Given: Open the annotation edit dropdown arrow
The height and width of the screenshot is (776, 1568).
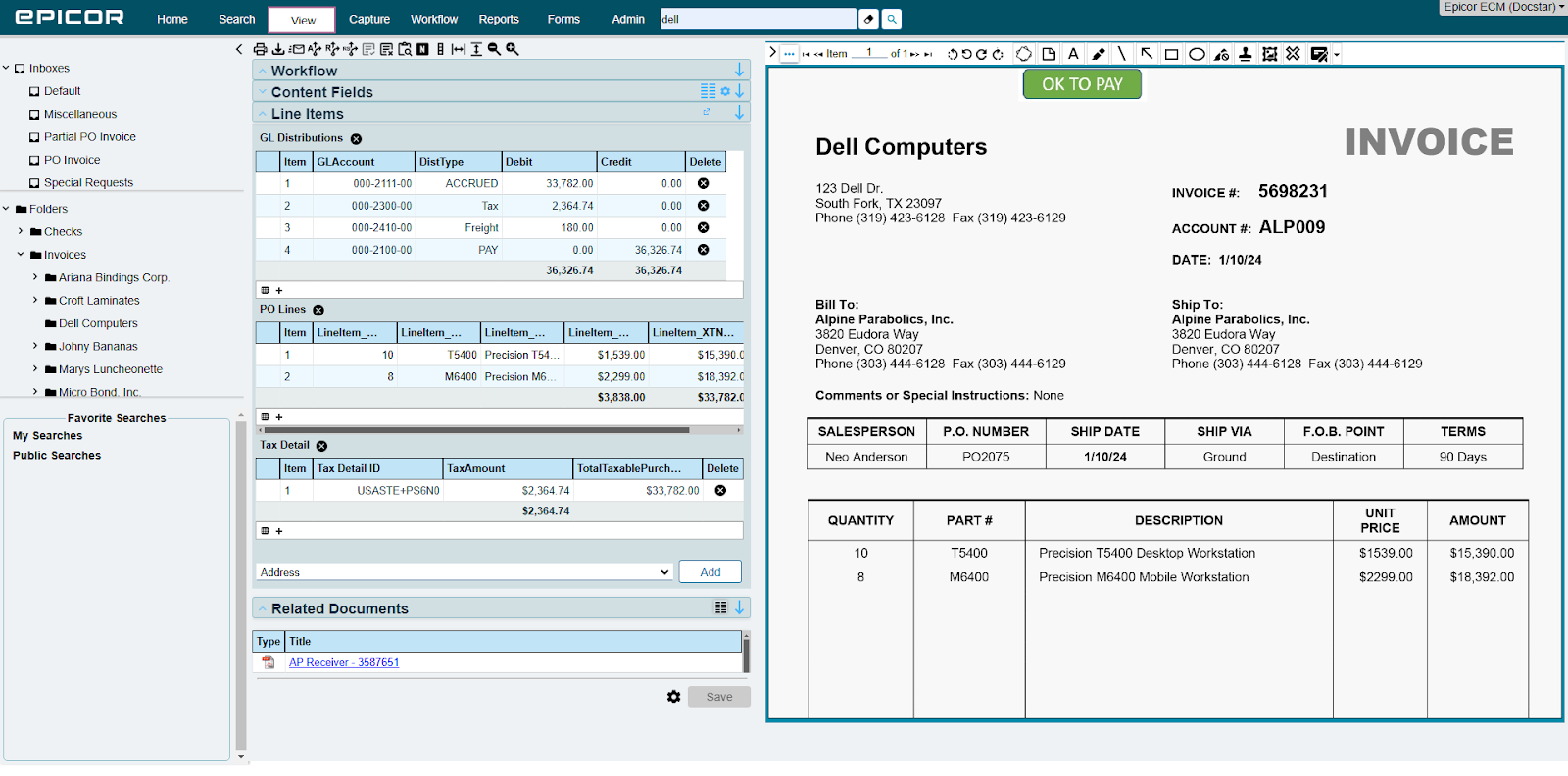Looking at the screenshot, I should click(x=1337, y=55).
